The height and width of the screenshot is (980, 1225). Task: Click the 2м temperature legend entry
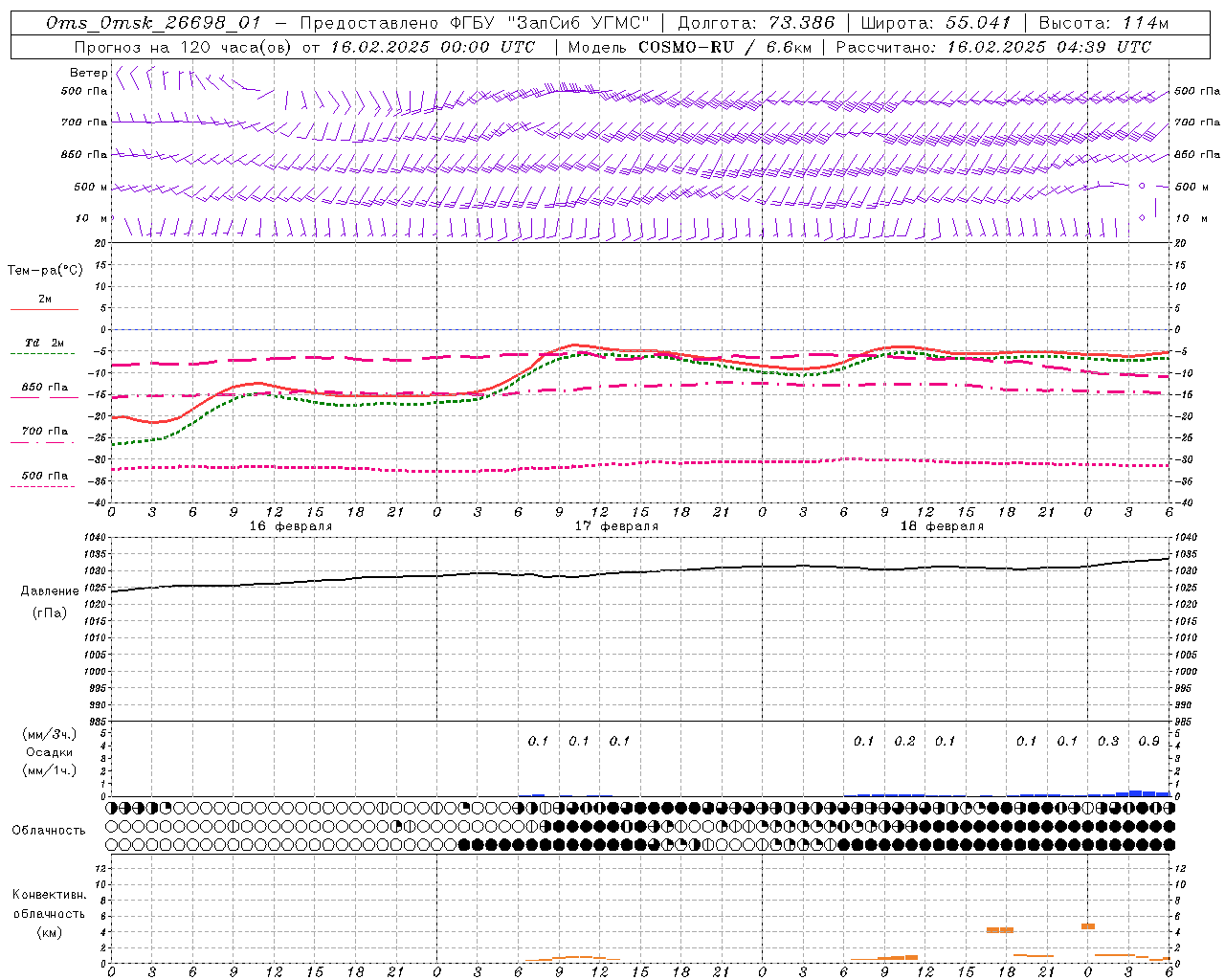(44, 299)
